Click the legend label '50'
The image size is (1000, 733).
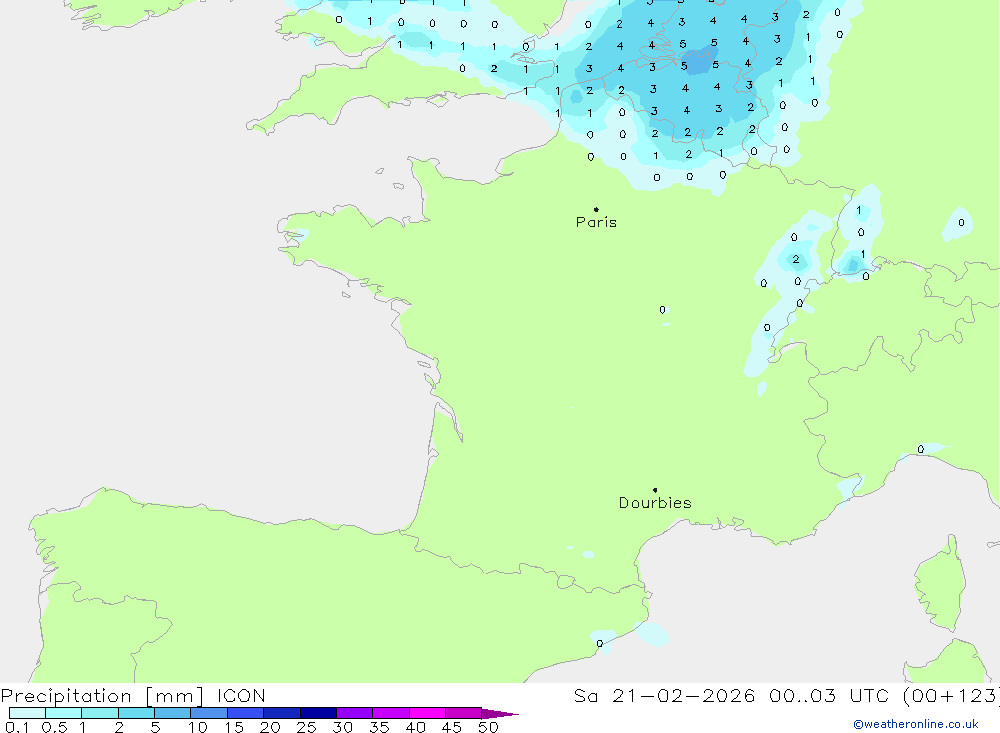(x=488, y=727)
